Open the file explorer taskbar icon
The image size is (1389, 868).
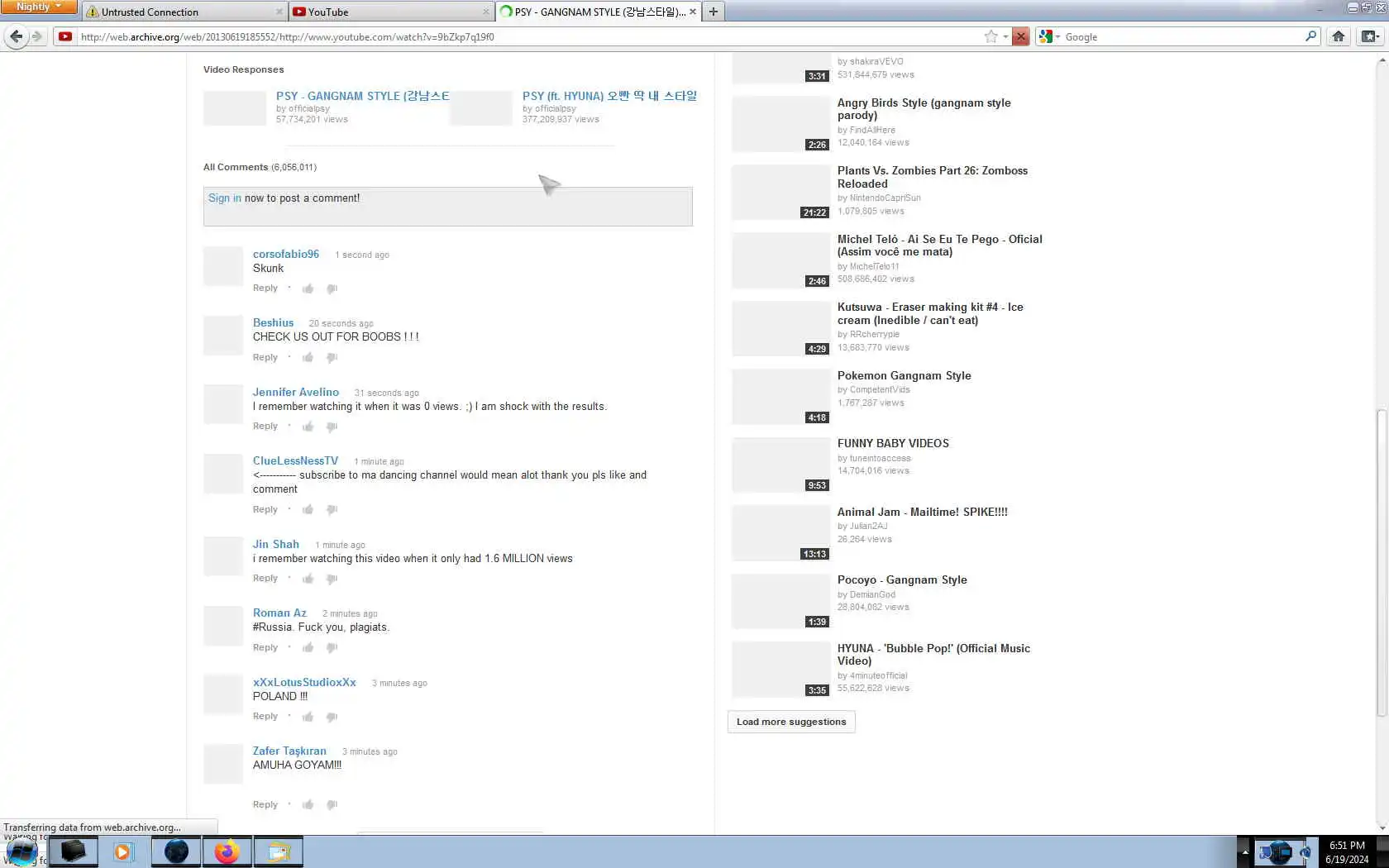[x=279, y=851]
